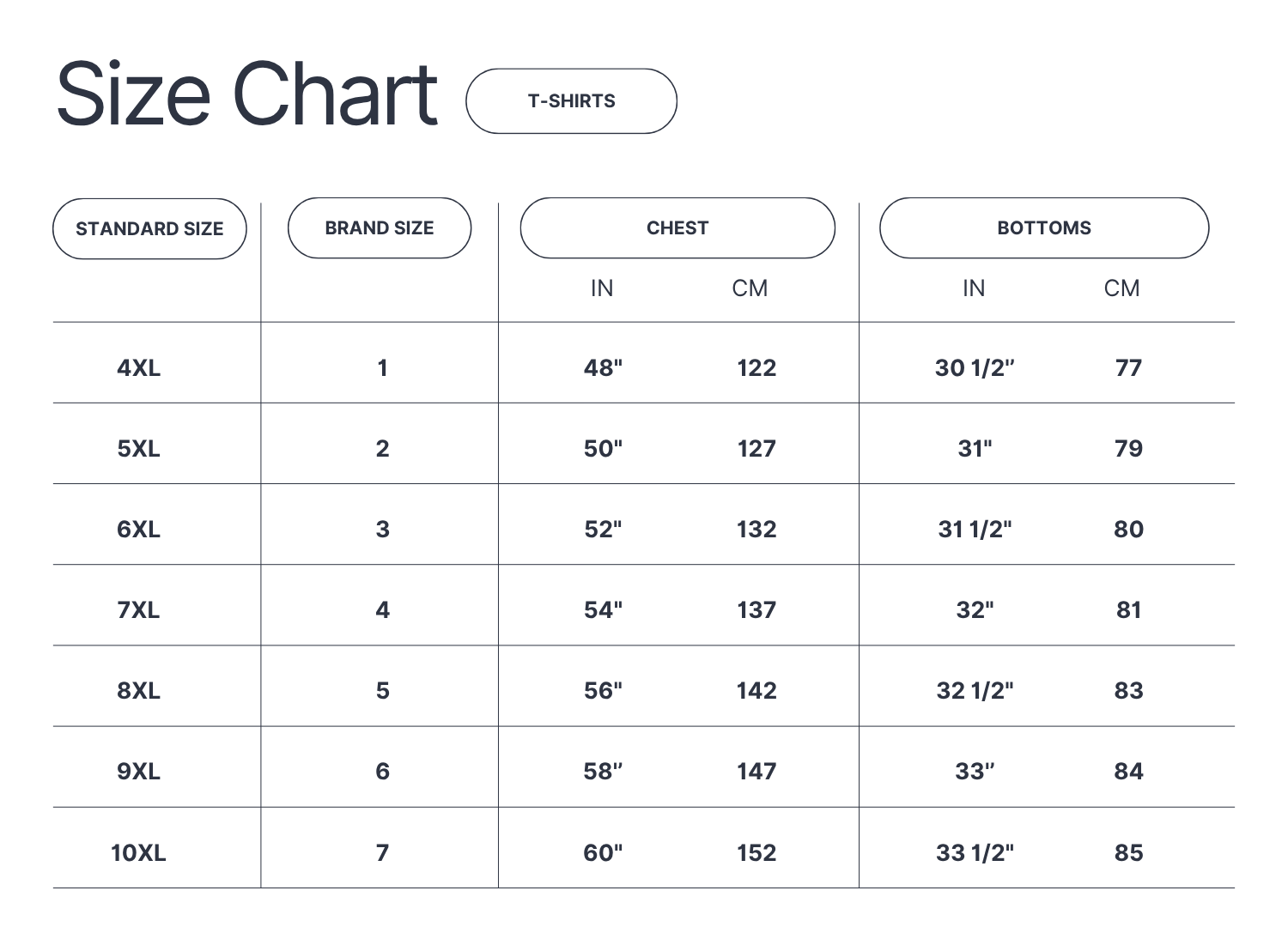Choose the 6XL standard size row
The image size is (1288, 927).
point(139,530)
